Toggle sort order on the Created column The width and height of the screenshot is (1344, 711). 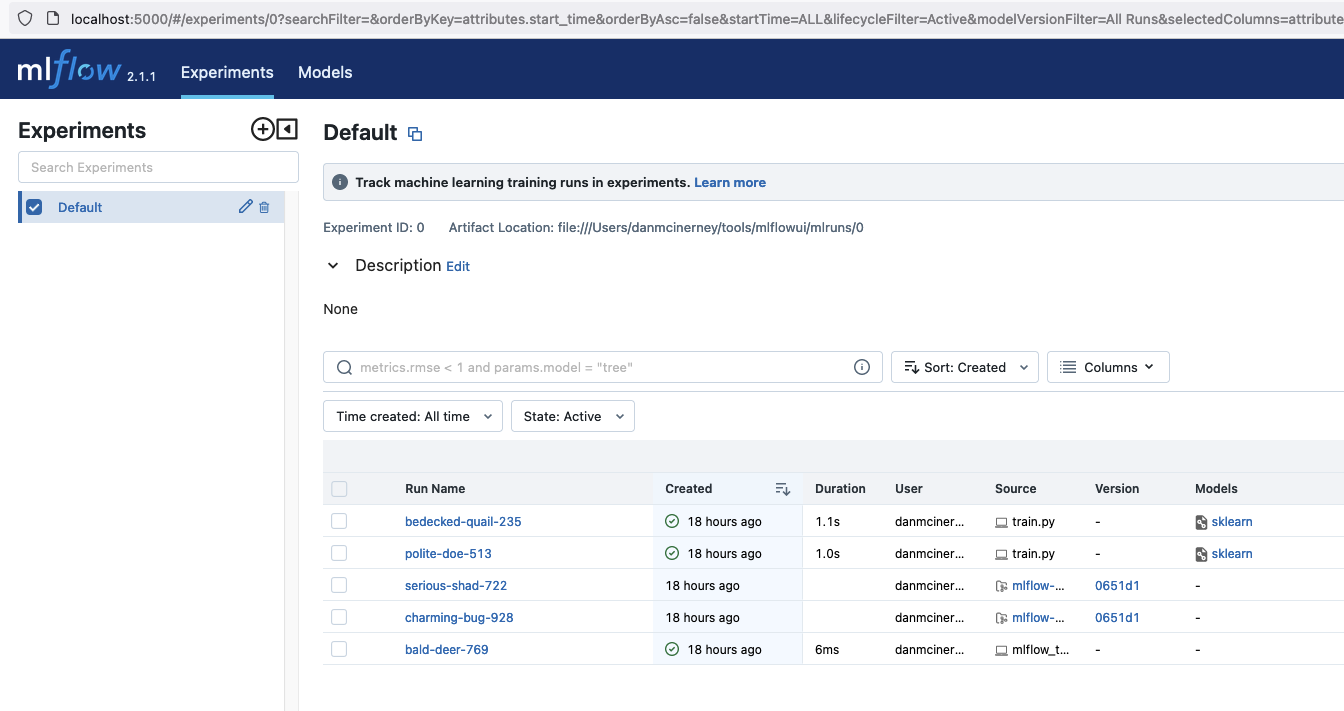pos(783,489)
